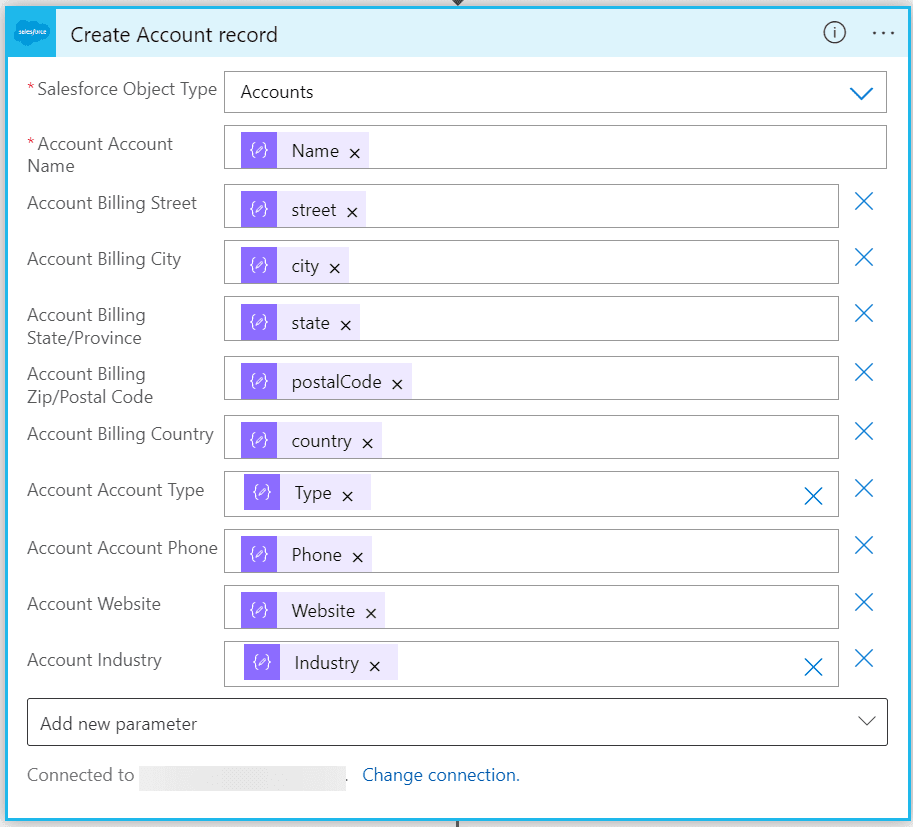
Task: Click inside the Account Account Name input field
Action: [x=555, y=147]
